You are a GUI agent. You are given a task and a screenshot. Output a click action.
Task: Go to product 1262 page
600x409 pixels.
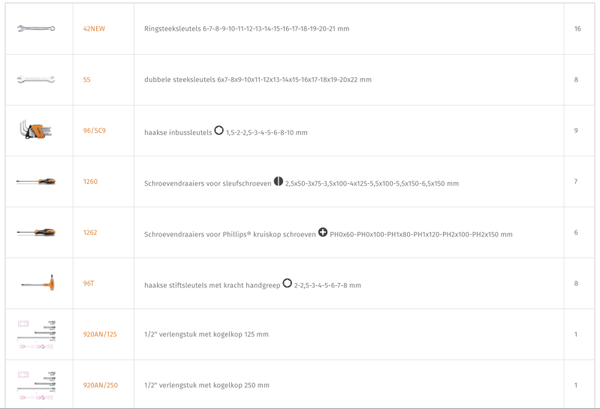pyautogui.click(x=90, y=233)
